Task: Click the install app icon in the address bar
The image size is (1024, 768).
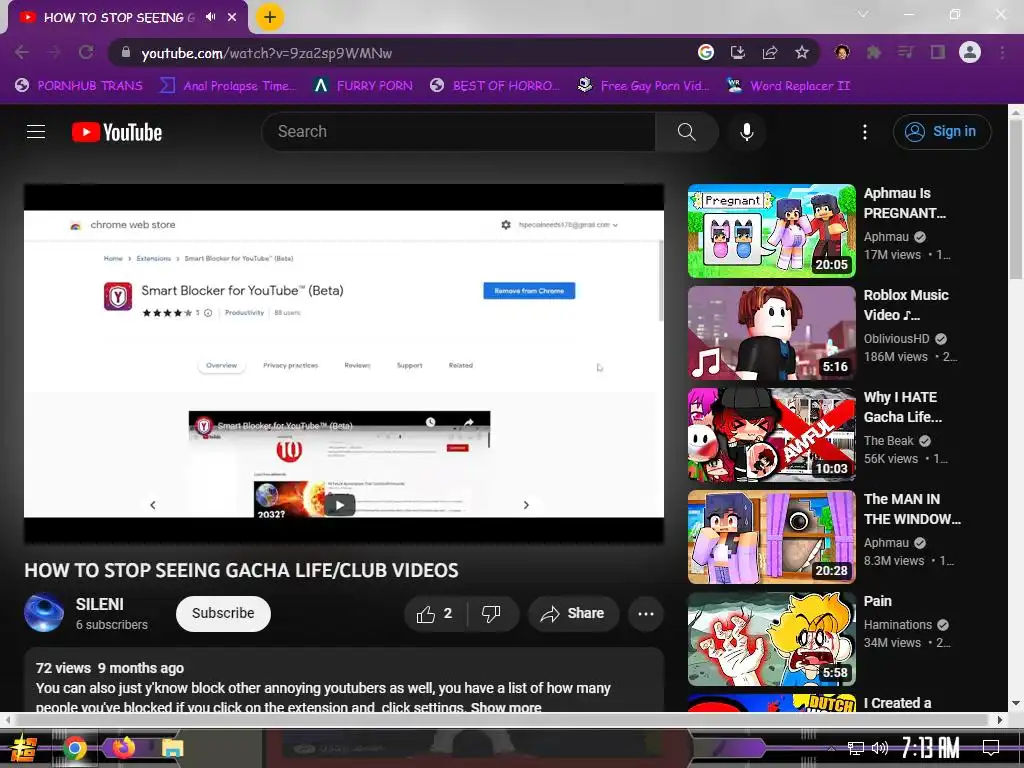Action: pyautogui.click(x=738, y=52)
